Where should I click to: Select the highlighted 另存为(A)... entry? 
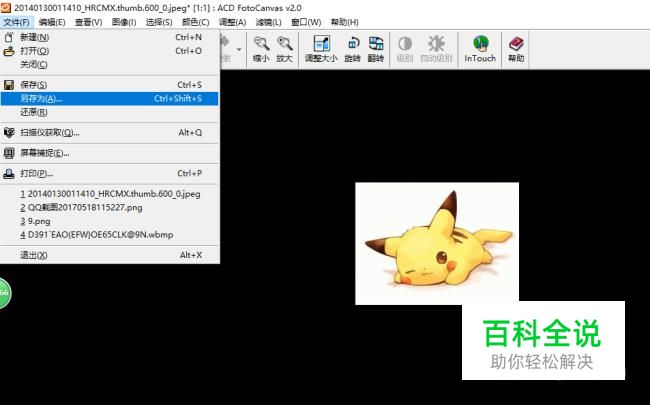tap(109, 99)
